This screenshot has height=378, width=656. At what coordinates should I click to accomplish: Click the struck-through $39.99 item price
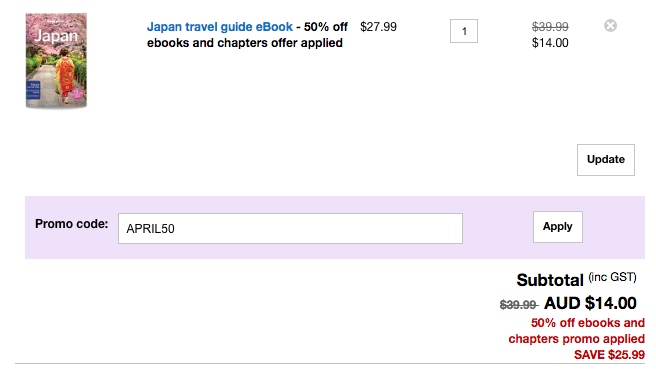550,27
